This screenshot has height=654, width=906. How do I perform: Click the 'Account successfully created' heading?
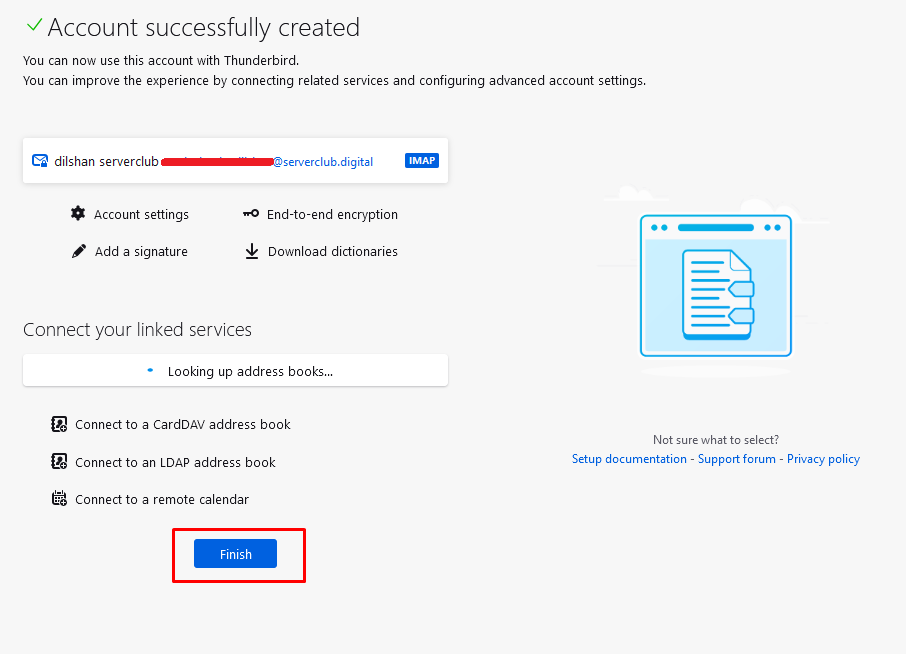click(203, 28)
